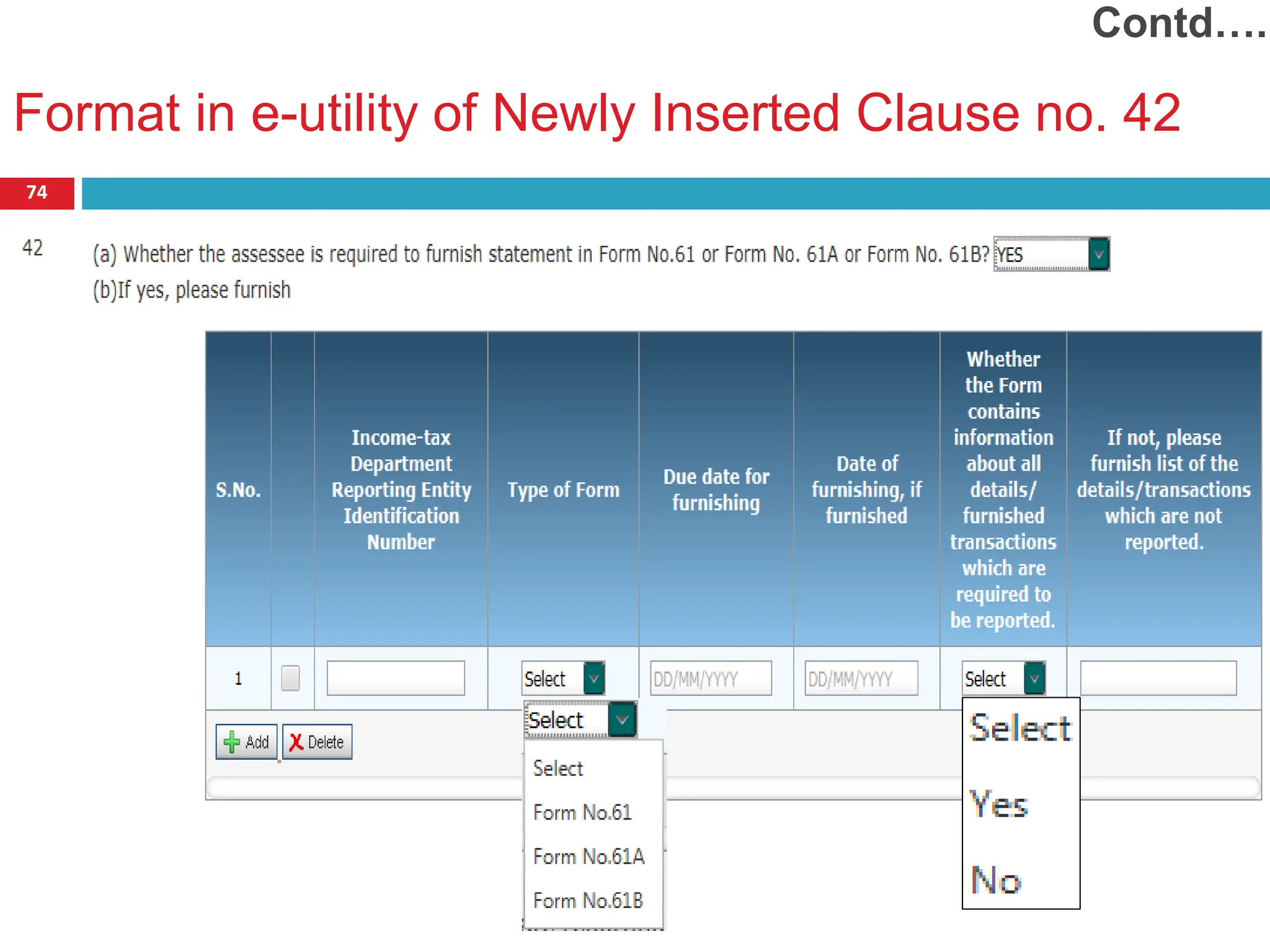Choose 'Select' in the Yes/No list
This screenshot has height=952, width=1270.
tap(1020, 728)
